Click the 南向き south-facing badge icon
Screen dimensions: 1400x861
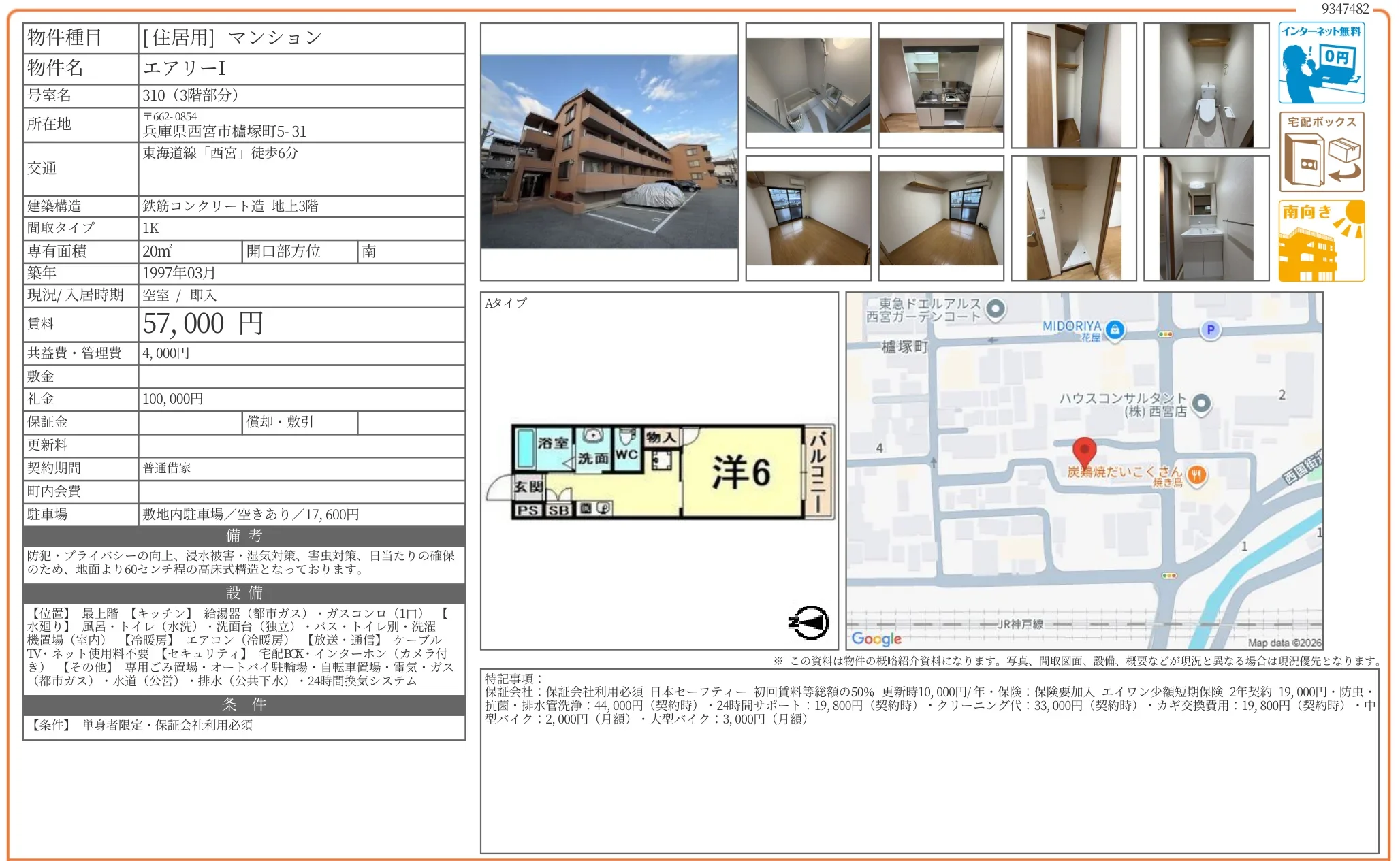pyautogui.click(x=1321, y=240)
